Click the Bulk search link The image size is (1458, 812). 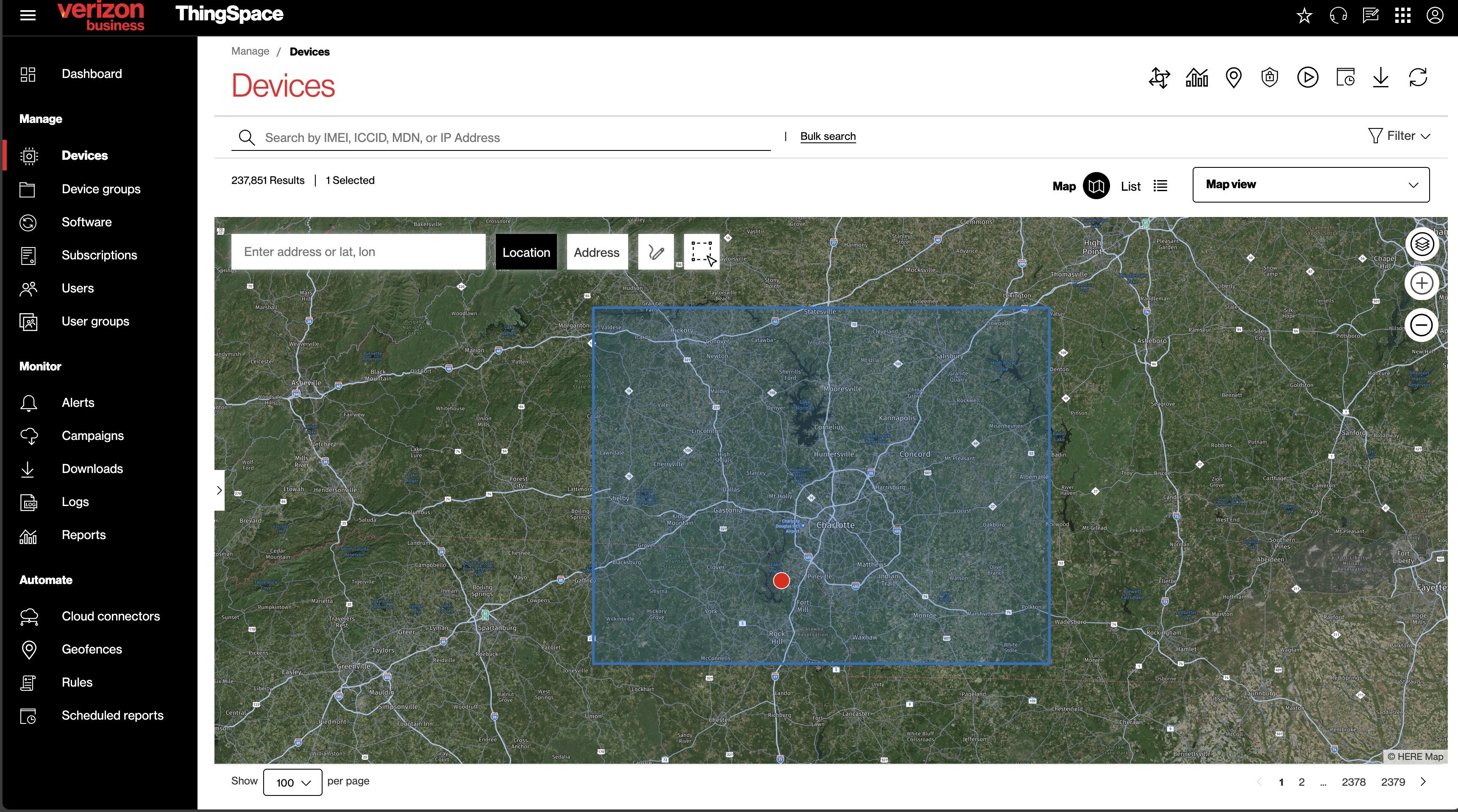point(827,136)
